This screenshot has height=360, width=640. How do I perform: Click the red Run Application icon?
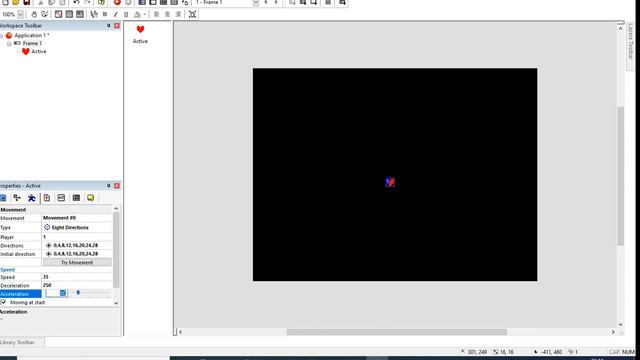pos(117,2)
